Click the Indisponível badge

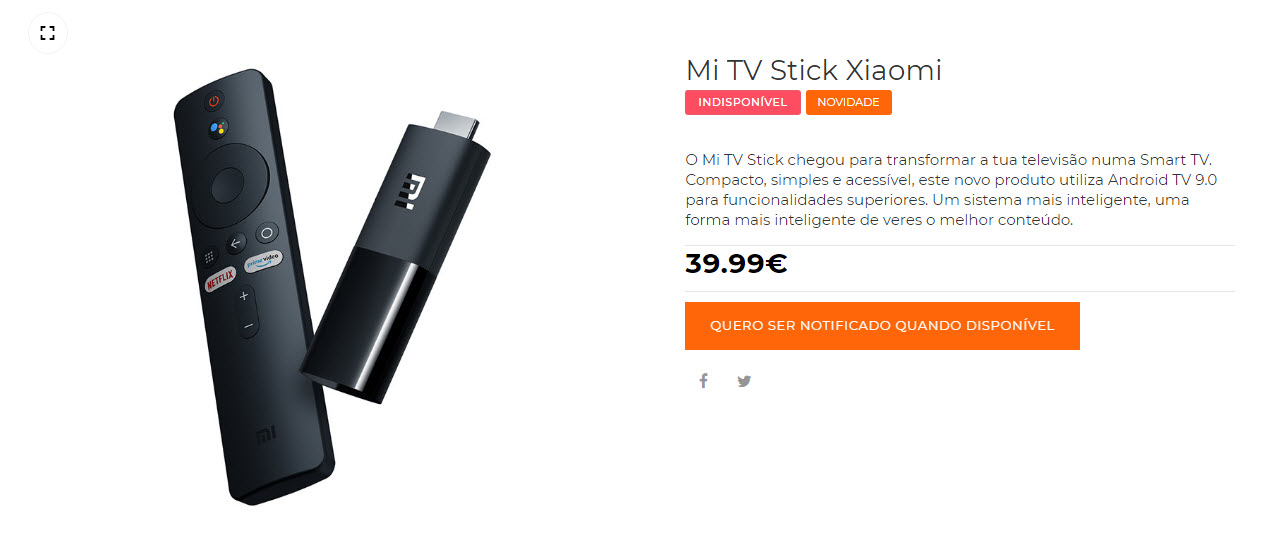[743, 102]
